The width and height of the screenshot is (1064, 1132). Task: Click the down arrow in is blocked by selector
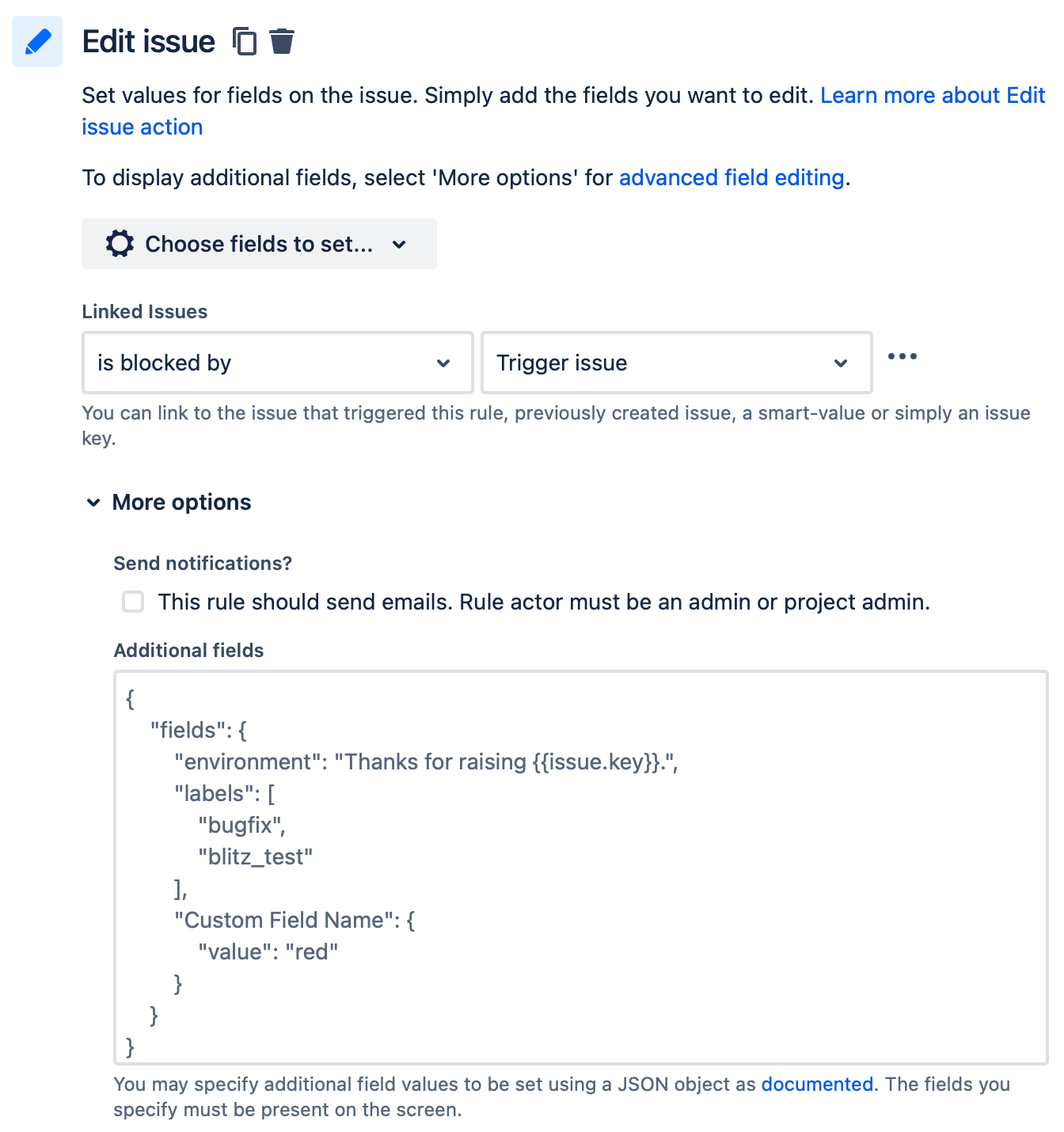click(445, 363)
